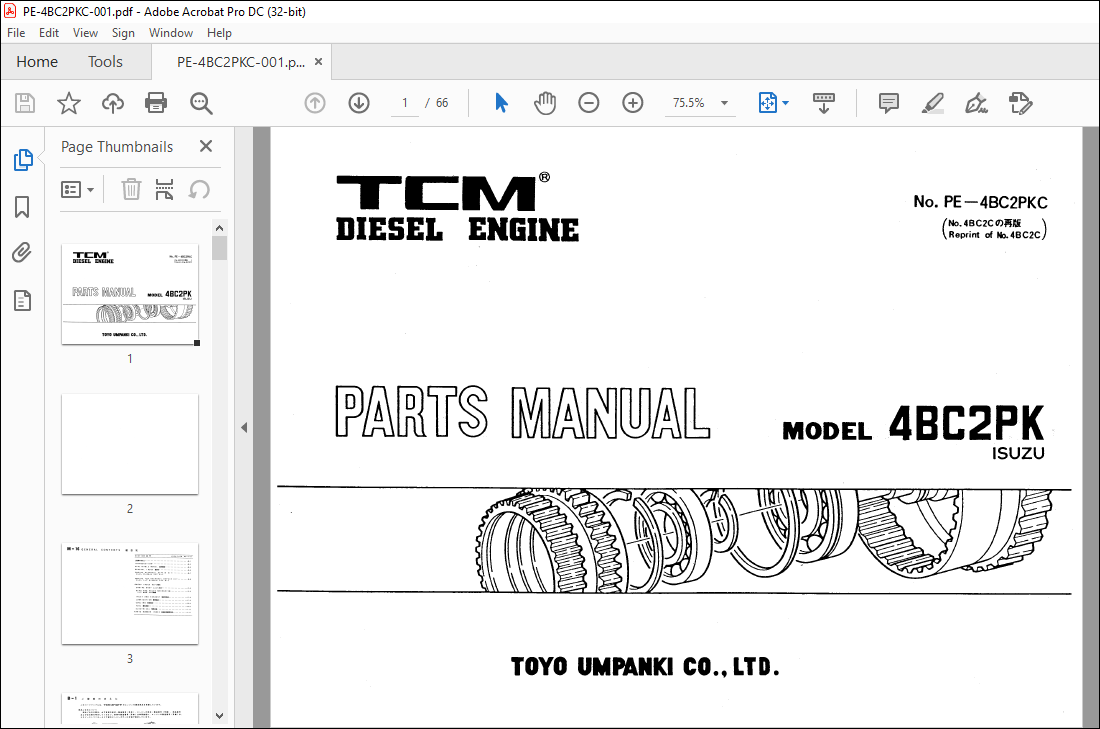Go to next page arrow

[359, 103]
